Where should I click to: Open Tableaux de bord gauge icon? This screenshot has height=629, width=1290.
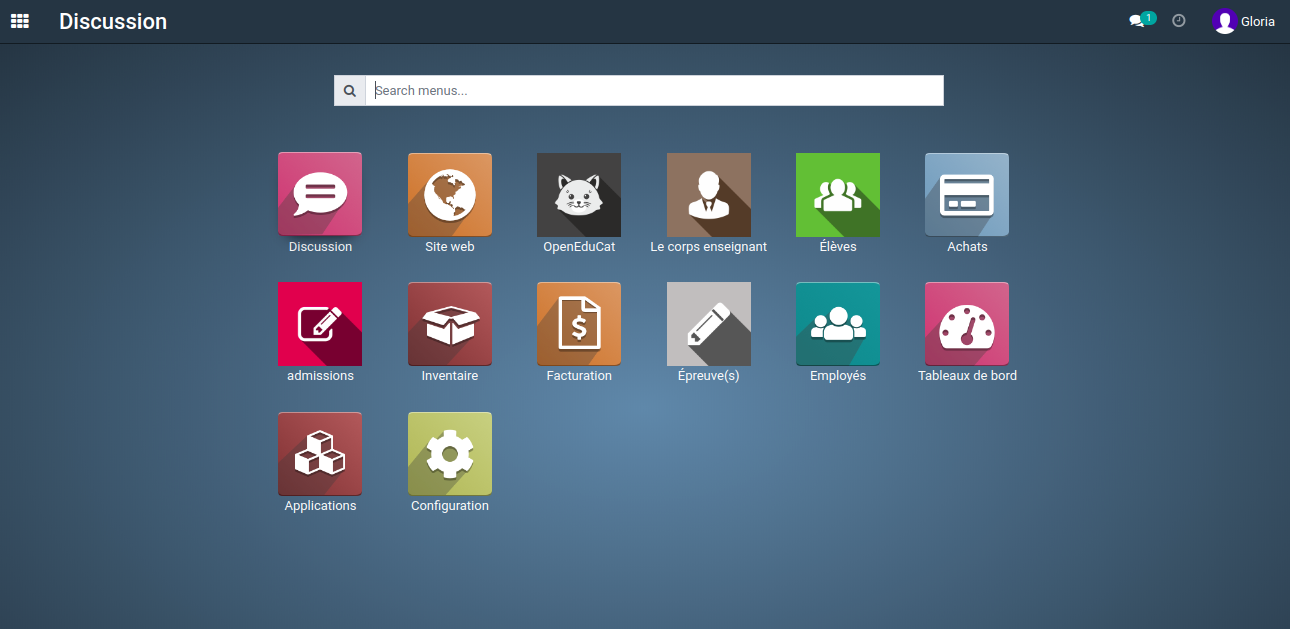[x=967, y=324]
